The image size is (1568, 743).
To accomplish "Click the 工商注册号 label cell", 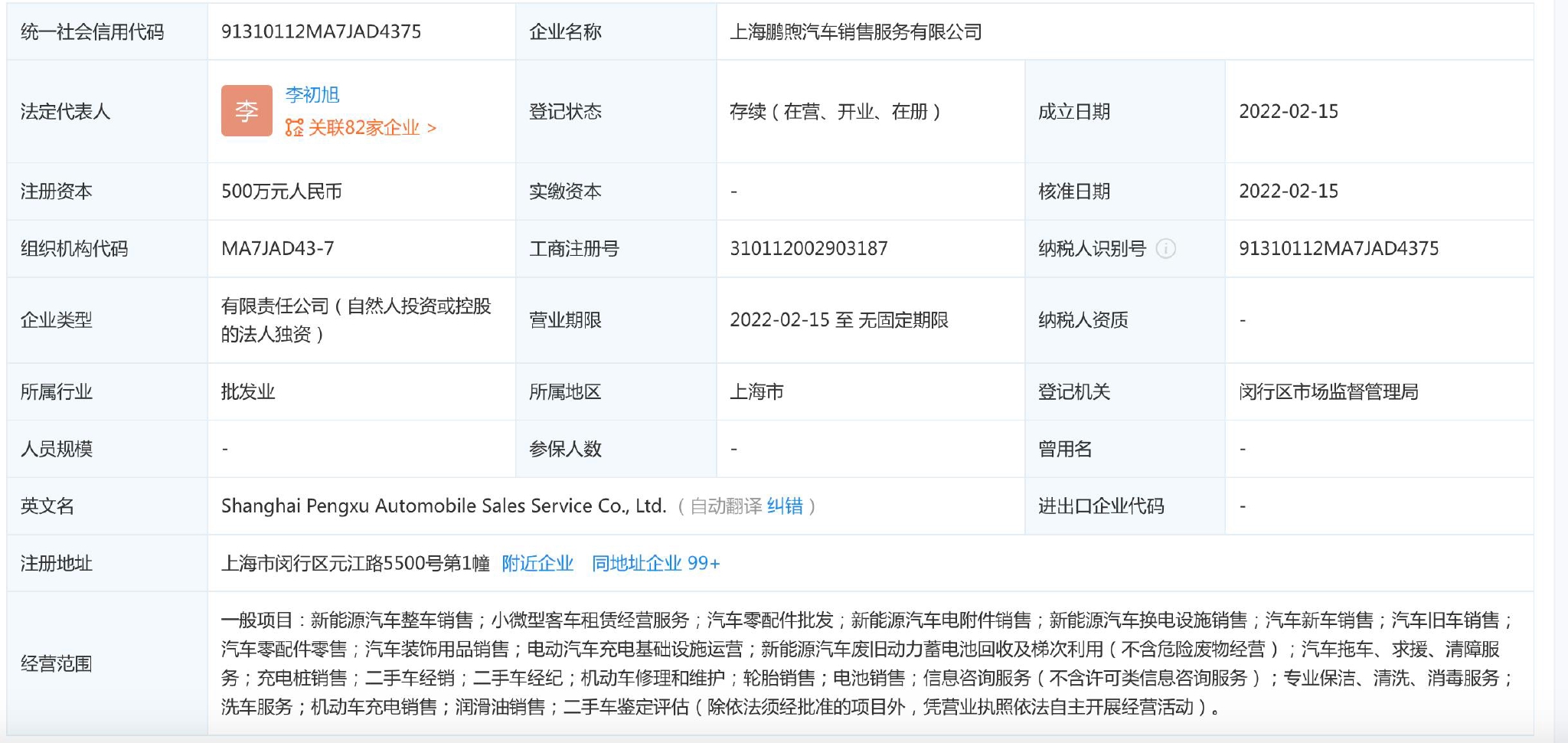I will (616, 248).
